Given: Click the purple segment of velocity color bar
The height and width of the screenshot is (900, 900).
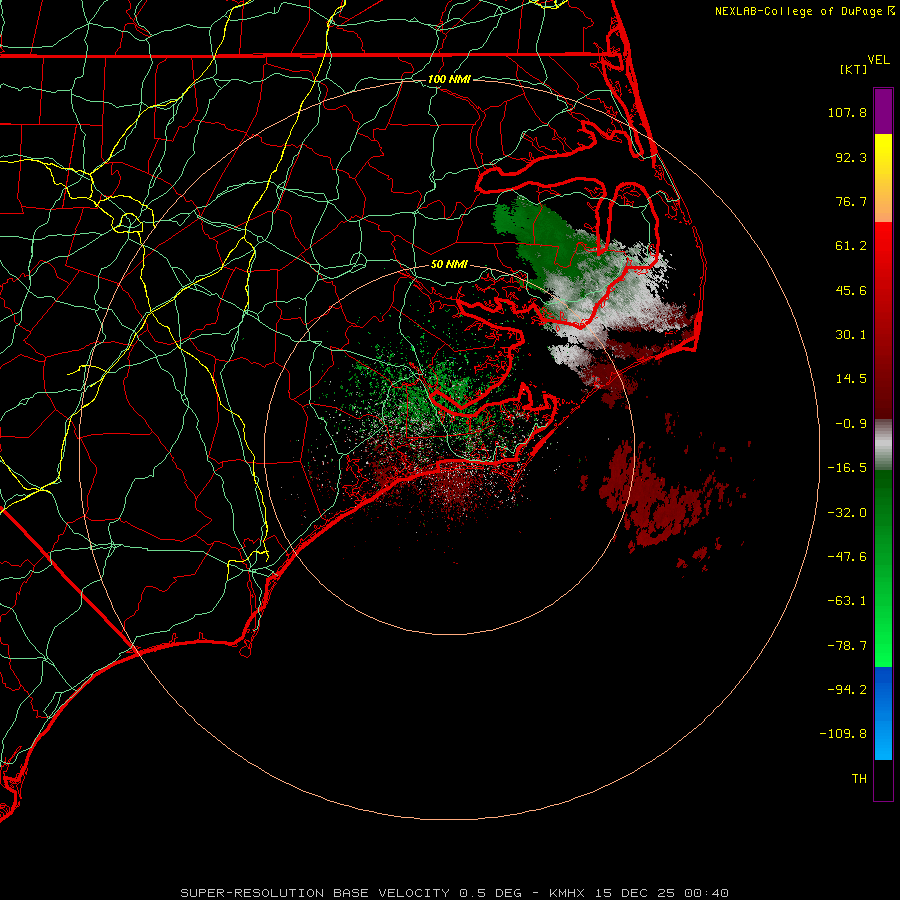Looking at the screenshot, I should click(x=883, y=111).
